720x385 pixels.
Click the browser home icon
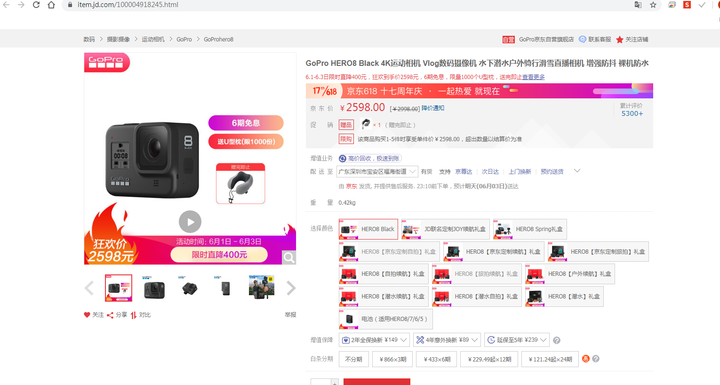[x=51, y=5]
